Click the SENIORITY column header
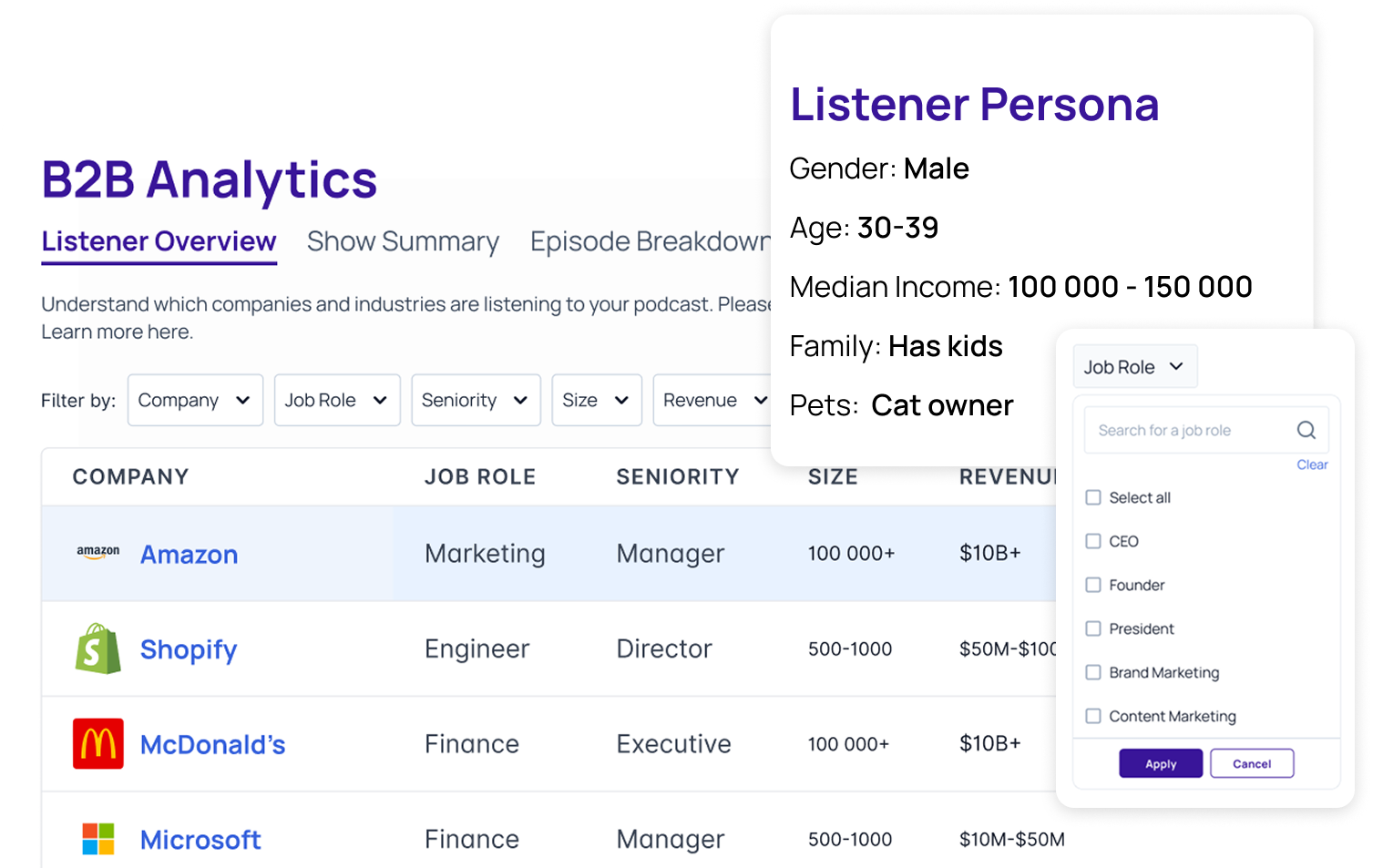 (x=678, y=476)
